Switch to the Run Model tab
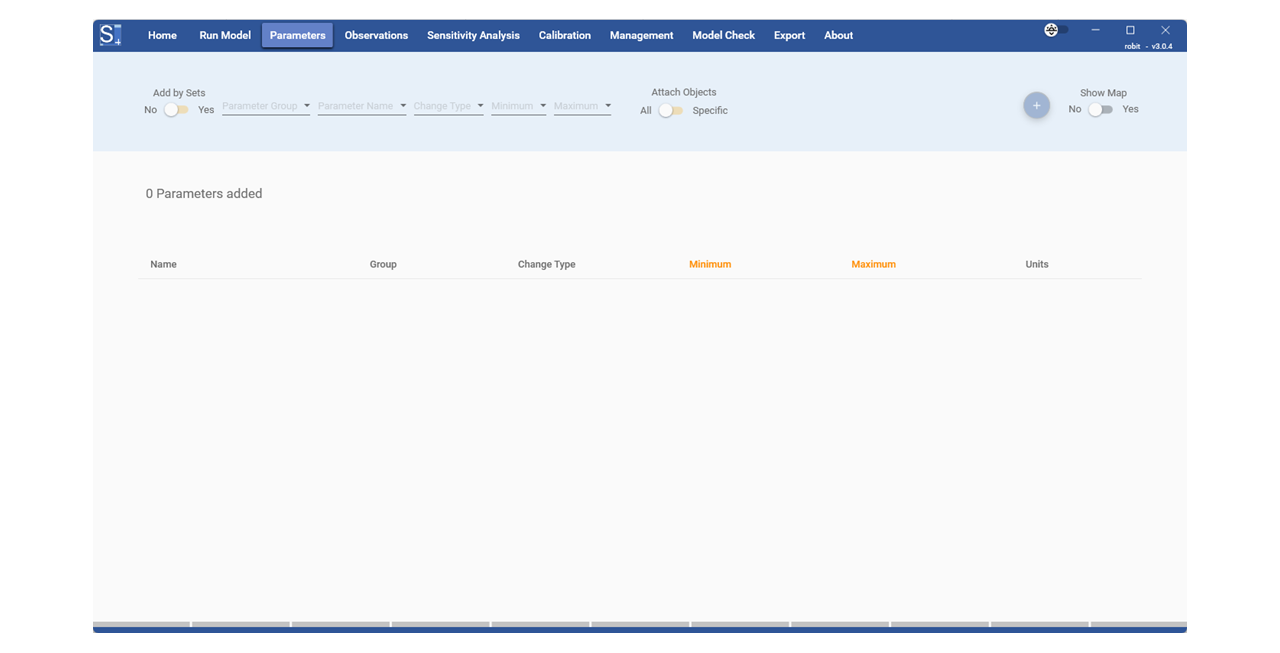The image size is (1280, 653). click(225, 35)
